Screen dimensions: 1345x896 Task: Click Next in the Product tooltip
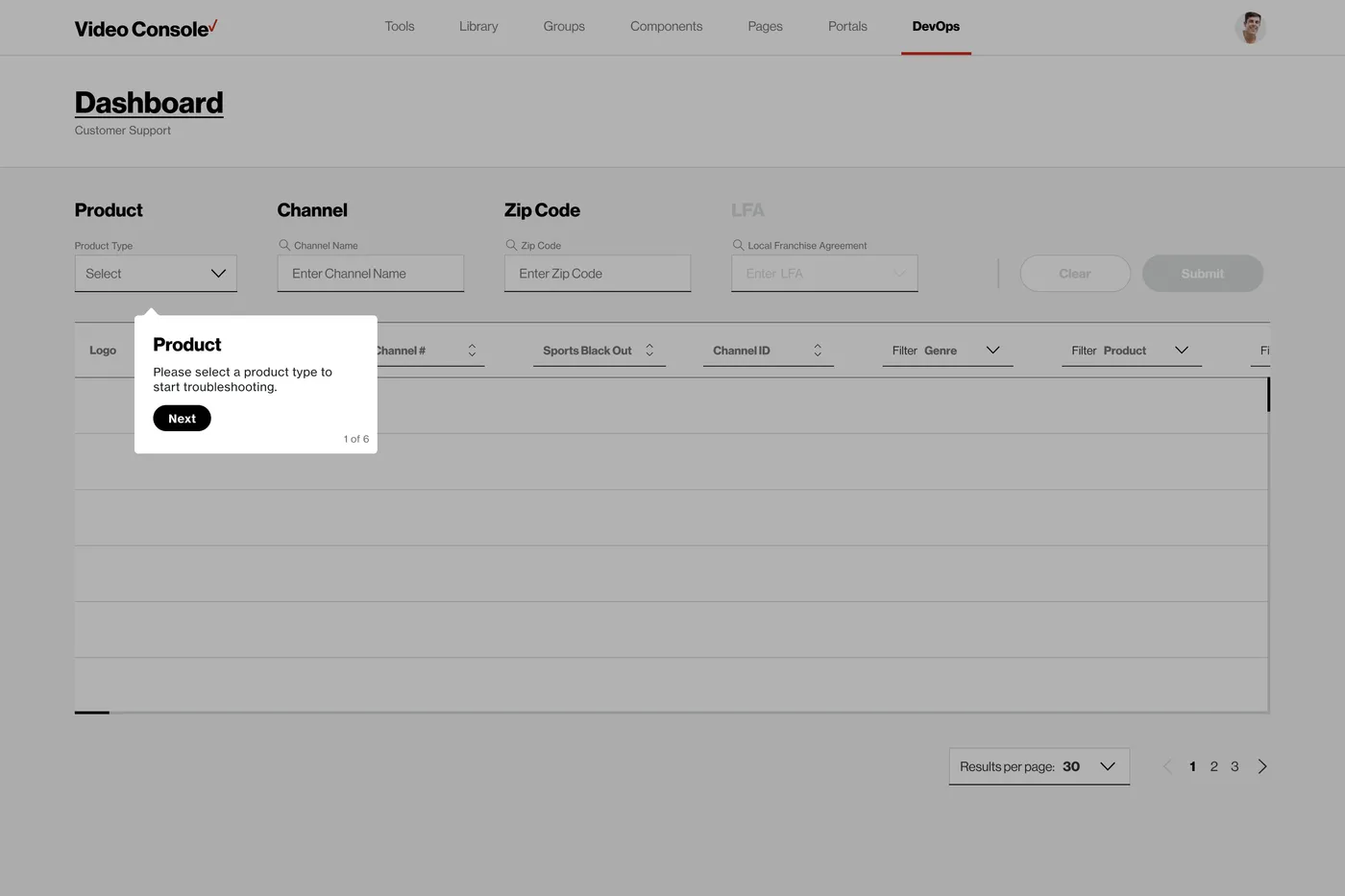pyautogui.click(x=182, y=419)
